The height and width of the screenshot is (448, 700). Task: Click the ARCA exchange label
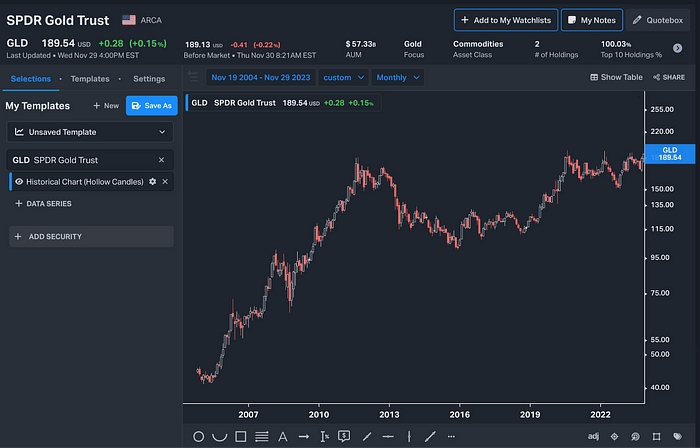[x=151, y=20]
